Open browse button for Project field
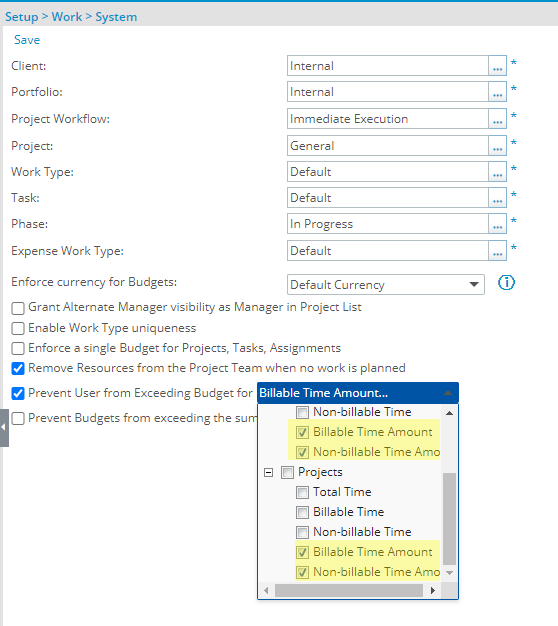Screen dimensions: 558x626 (497, 146)
